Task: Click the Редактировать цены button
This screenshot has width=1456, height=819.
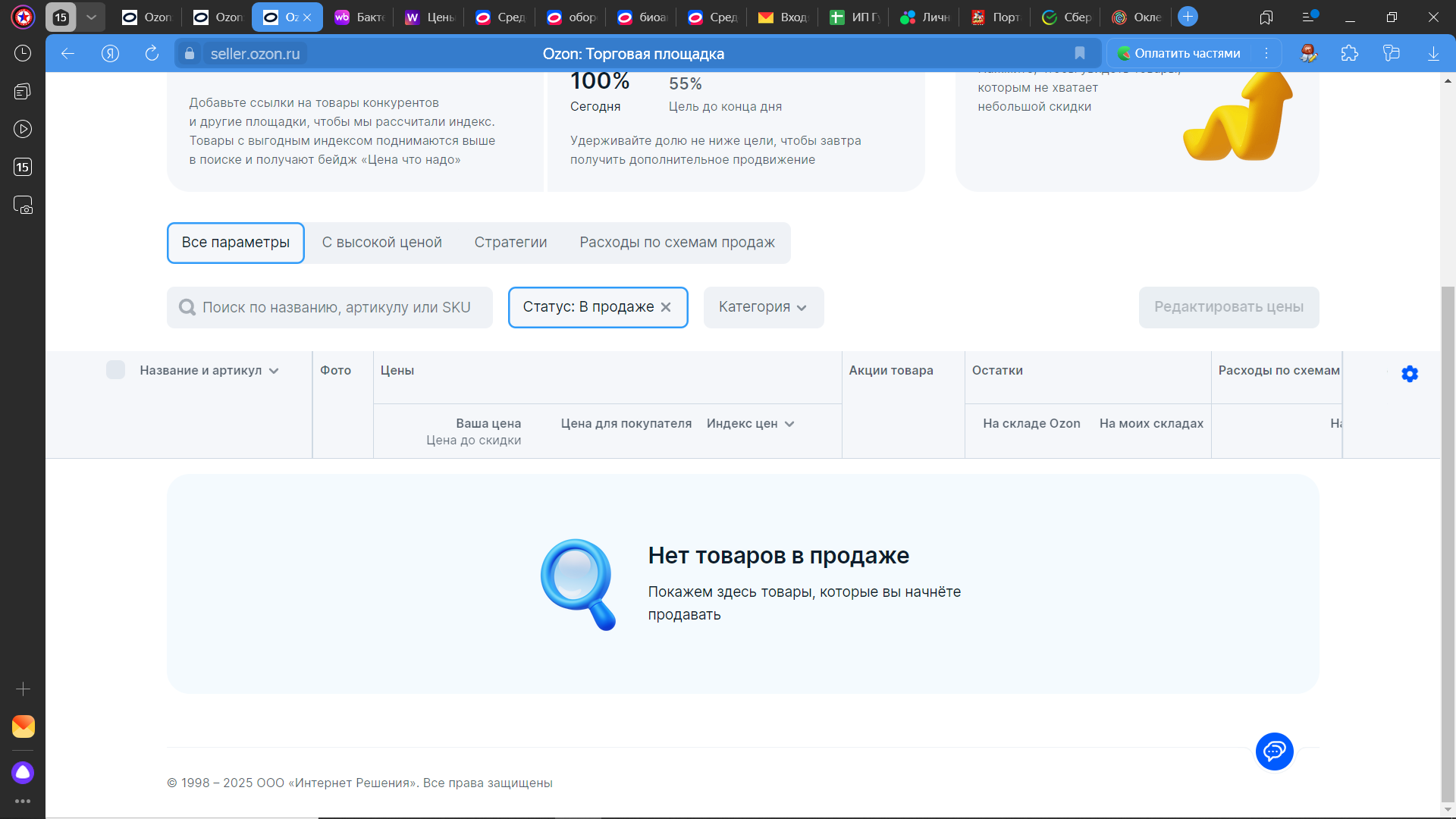Action: point(1228,307)
